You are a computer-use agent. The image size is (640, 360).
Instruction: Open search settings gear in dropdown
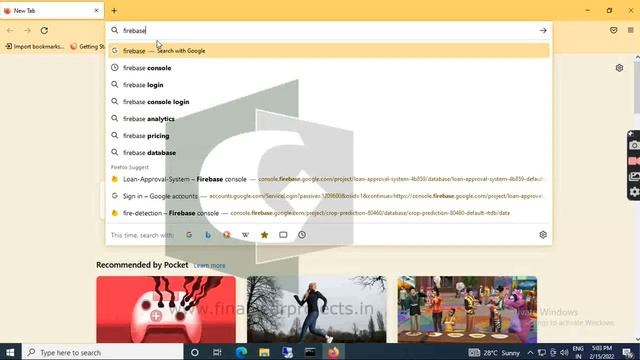tap(543, 235)
